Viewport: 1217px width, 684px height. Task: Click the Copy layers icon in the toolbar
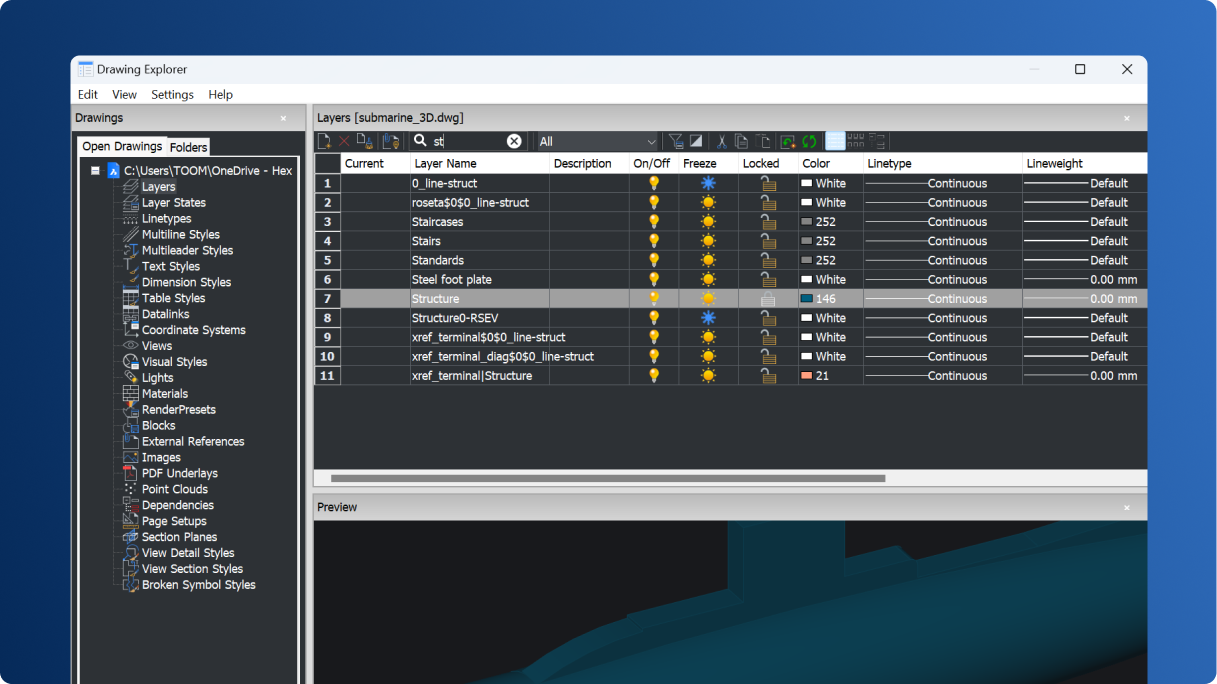741,141
